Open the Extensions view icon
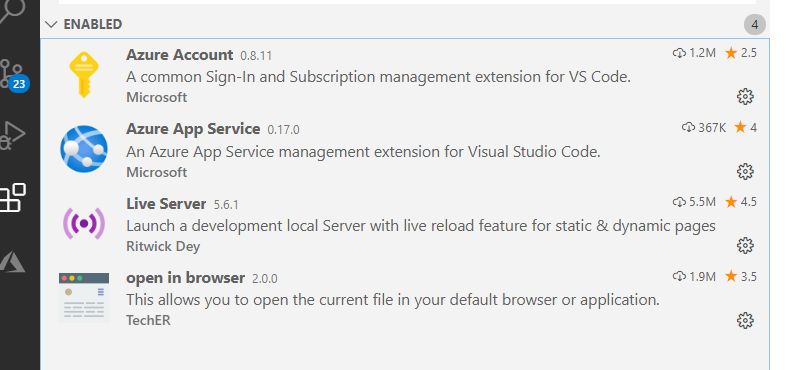Image resolution: width=792 pixels, height=370 pixels. click(12, 197)
